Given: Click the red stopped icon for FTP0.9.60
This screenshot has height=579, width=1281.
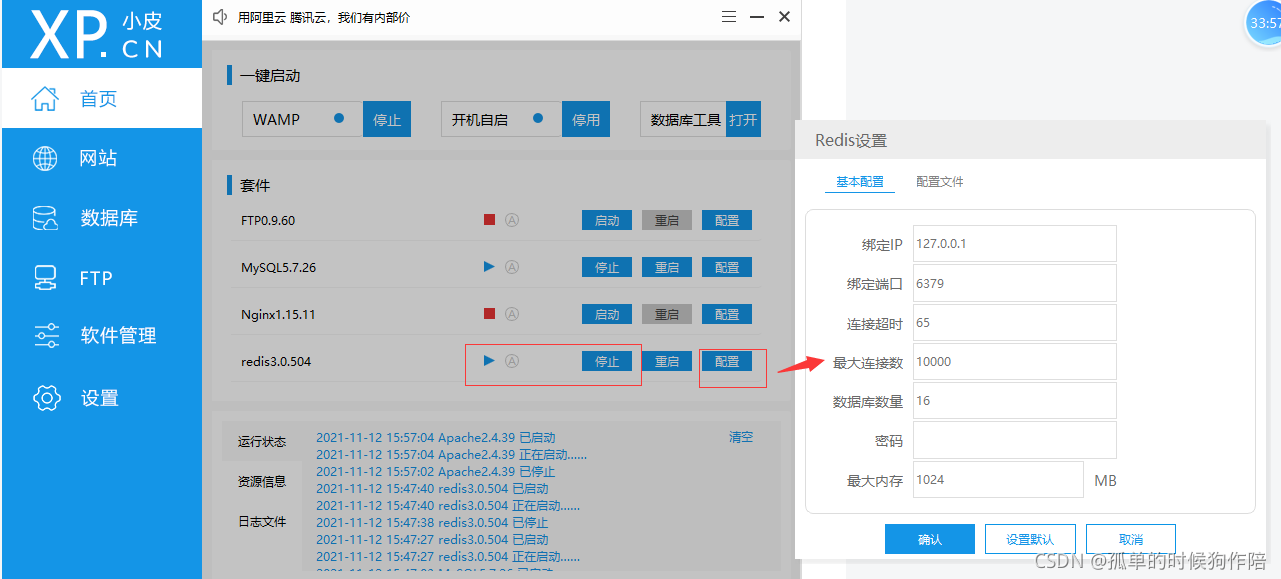Looking at the screenshot, I should (489, 220).
